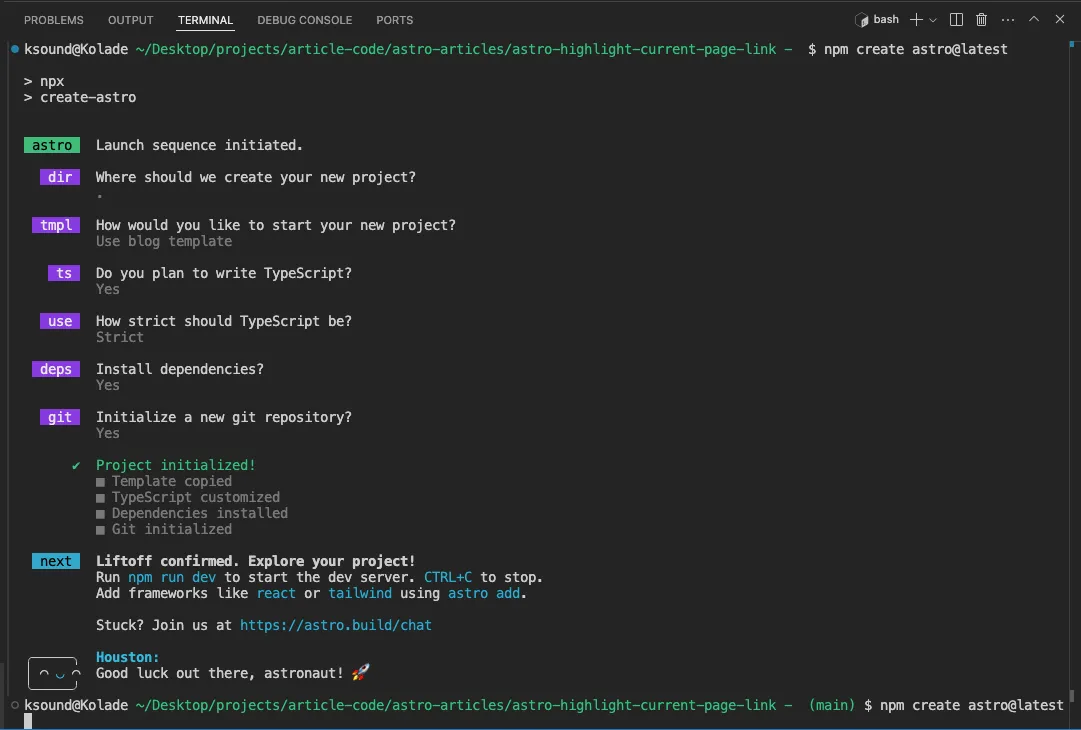1081x730 pixels.
Task: Split the terminal pane
Action: point(957,20)
